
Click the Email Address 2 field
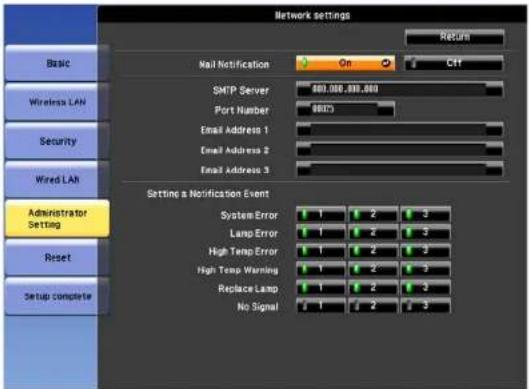pyautogui.click(x=399, y=149)
